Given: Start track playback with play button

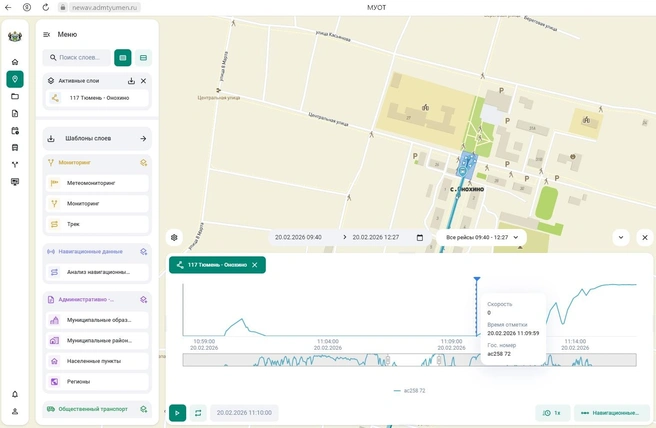Looking at the screenshot, I should 177,413.
